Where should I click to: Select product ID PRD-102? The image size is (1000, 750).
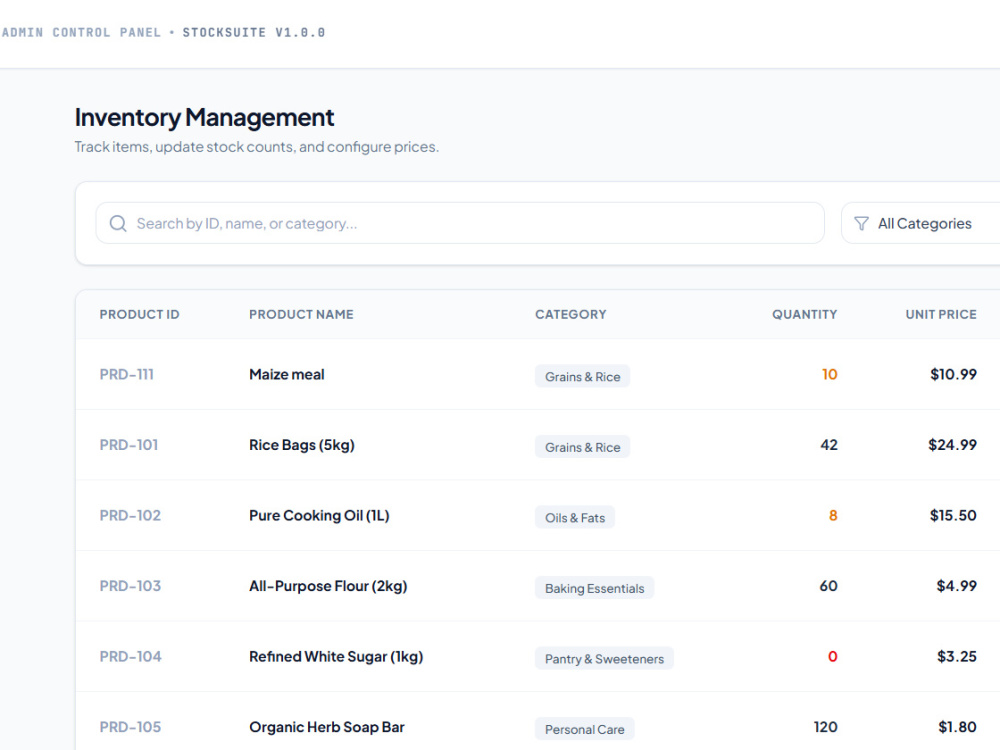(130, 515)
